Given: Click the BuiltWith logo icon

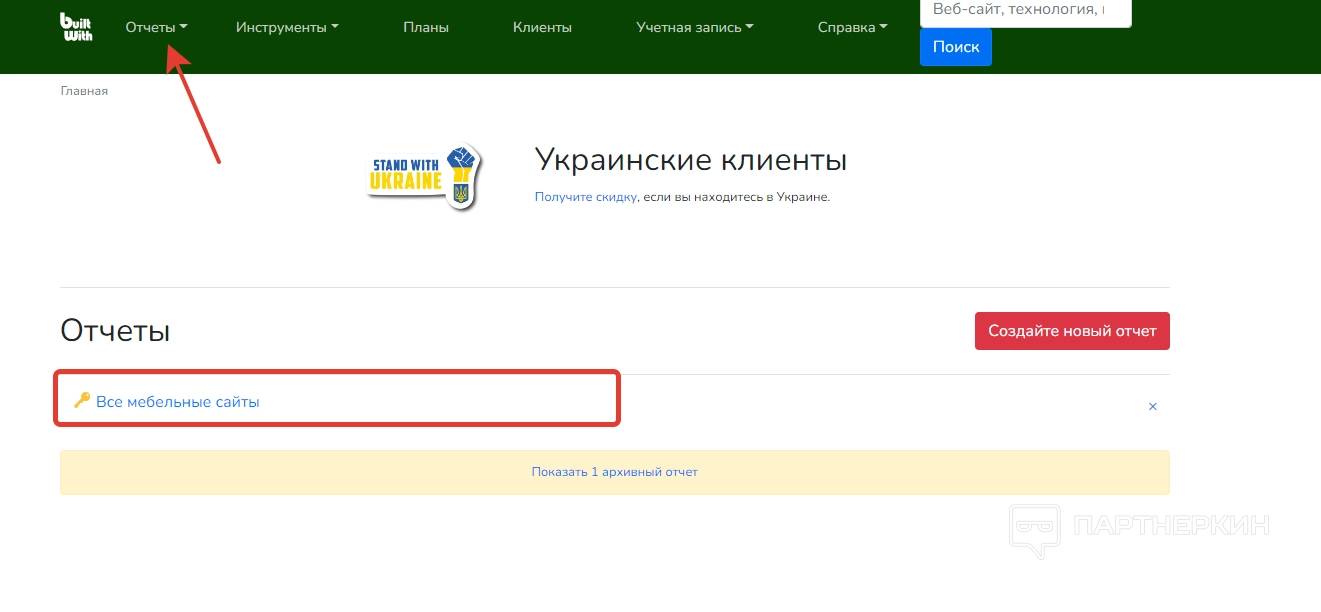Looking at the screenshot, I should (76, 27).
